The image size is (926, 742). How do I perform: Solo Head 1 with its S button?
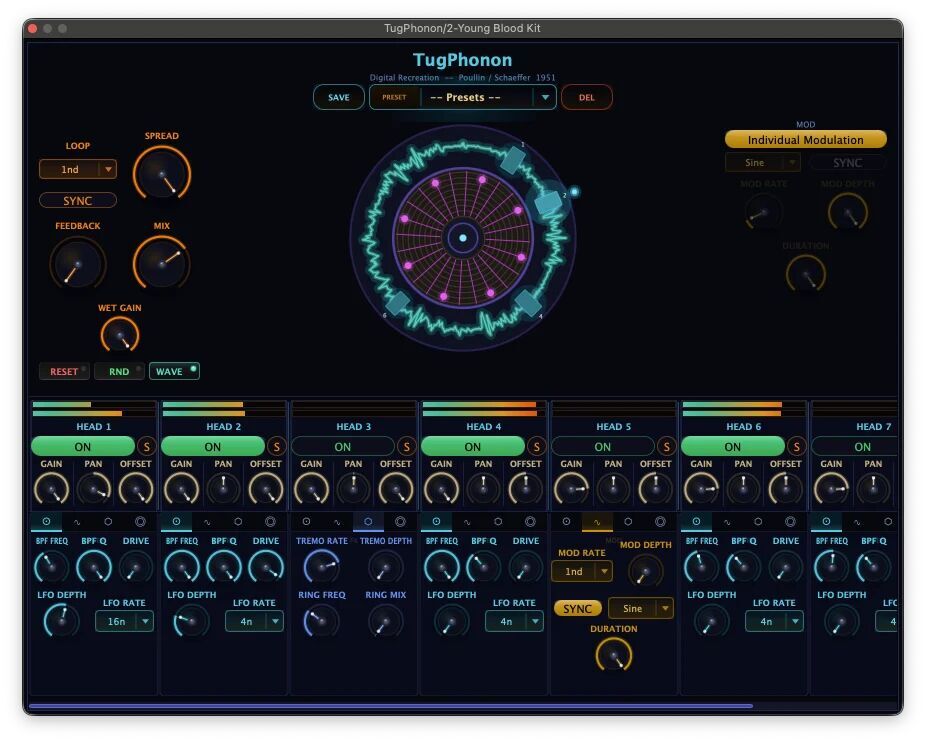pyautogui.click(x=146, y=447)
